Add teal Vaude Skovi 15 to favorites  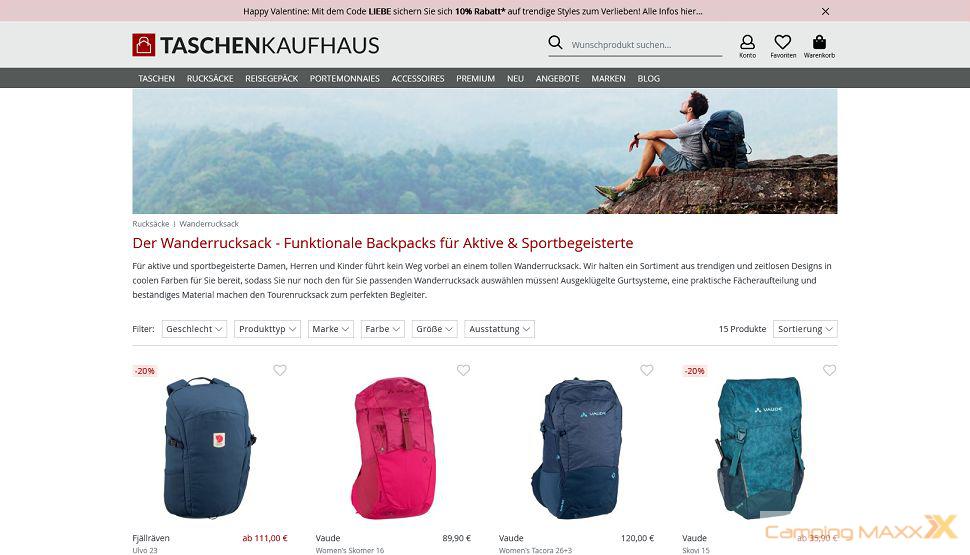[x=830, y=370]
